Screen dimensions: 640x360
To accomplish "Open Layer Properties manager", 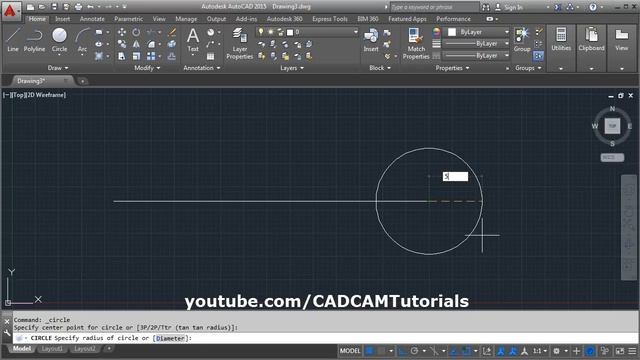I will point(240,43).
